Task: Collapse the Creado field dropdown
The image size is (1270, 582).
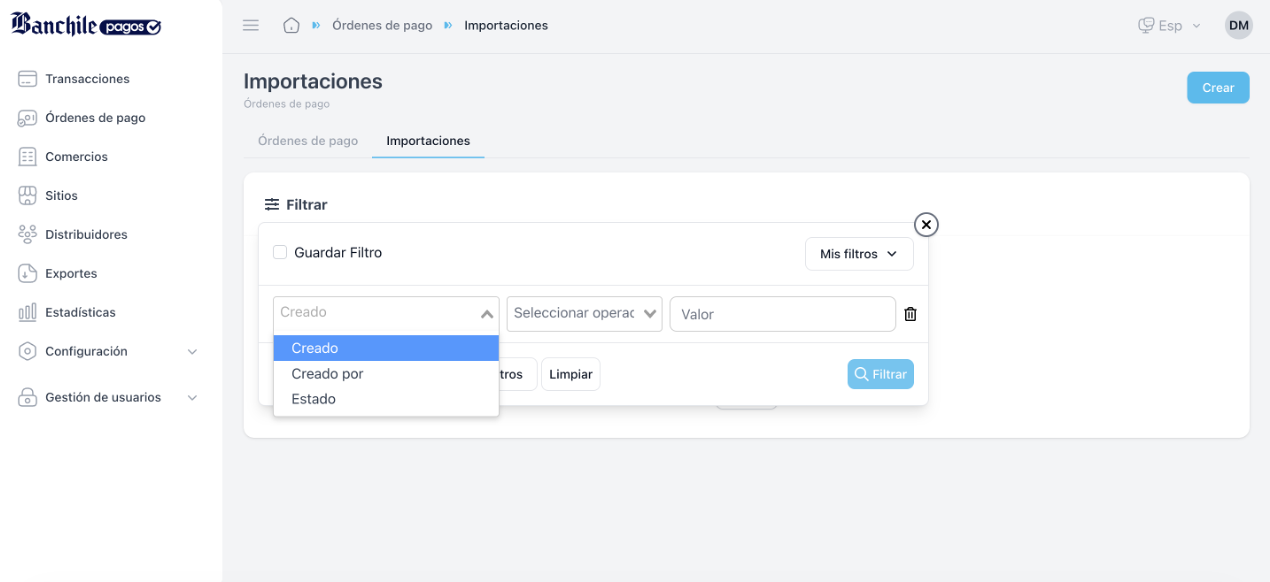Action: pyautogui.click(x=487, y=314)
